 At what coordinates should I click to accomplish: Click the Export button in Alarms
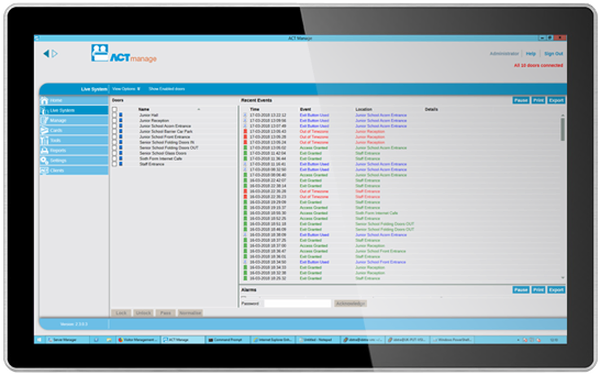click(556, 290)
